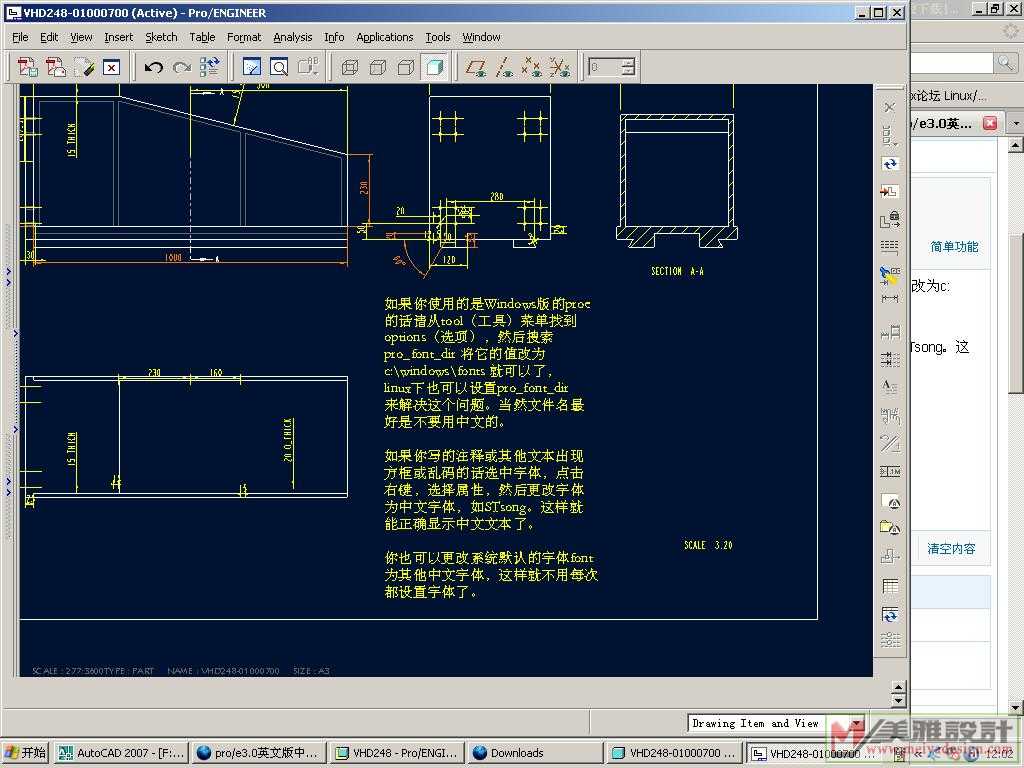Click the grayed Redo arrow icon
1024x768 pixels.
[x=182, y=67]
